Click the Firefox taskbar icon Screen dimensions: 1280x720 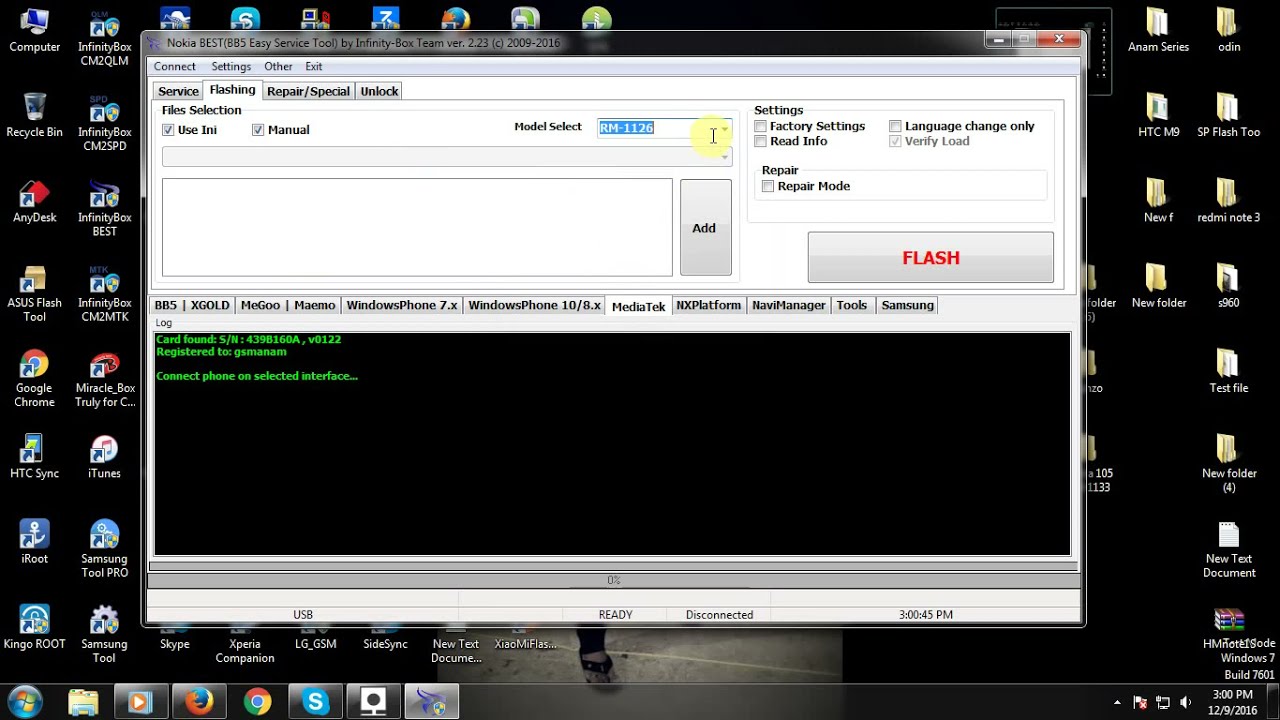click(198, 702)
